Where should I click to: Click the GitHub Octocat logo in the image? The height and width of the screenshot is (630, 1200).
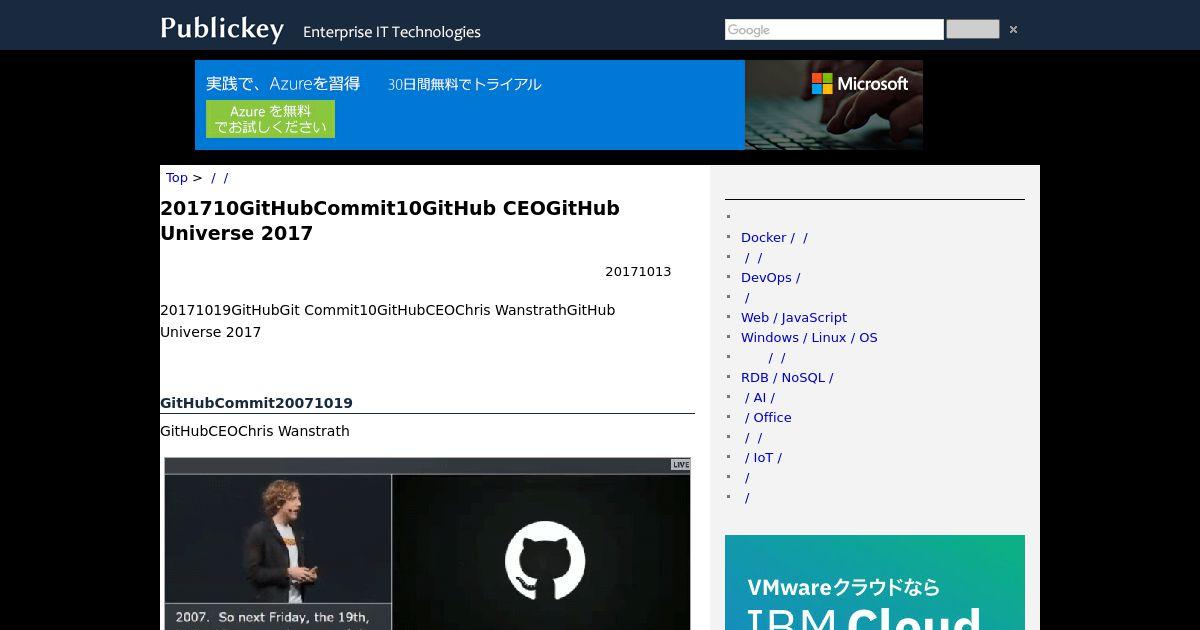click(545, 560)
